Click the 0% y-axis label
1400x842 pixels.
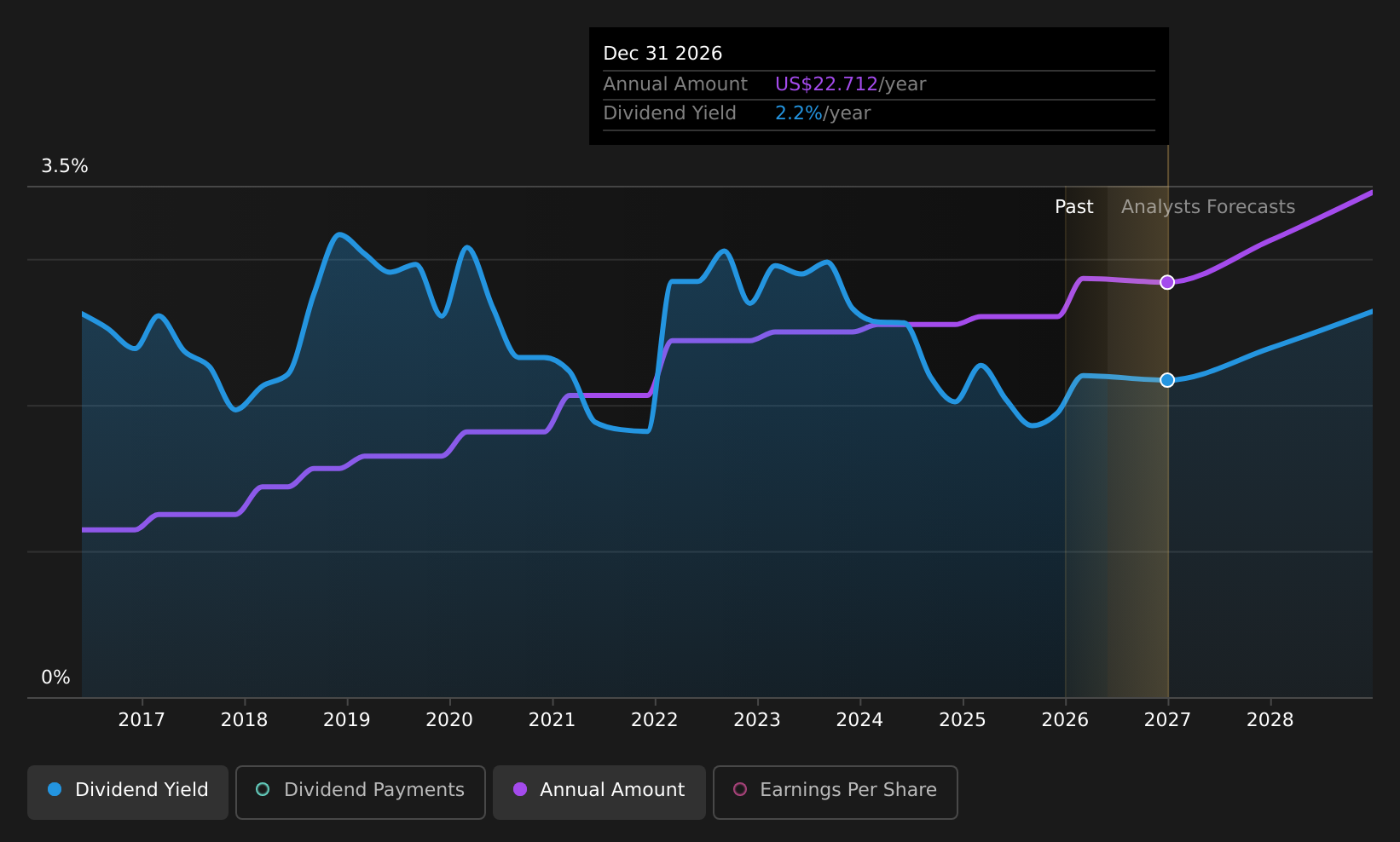pos(56,678)
